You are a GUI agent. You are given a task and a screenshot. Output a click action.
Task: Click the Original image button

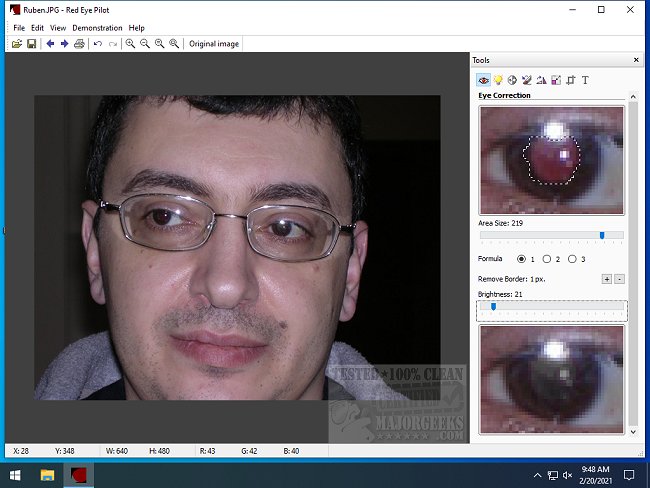214,44
